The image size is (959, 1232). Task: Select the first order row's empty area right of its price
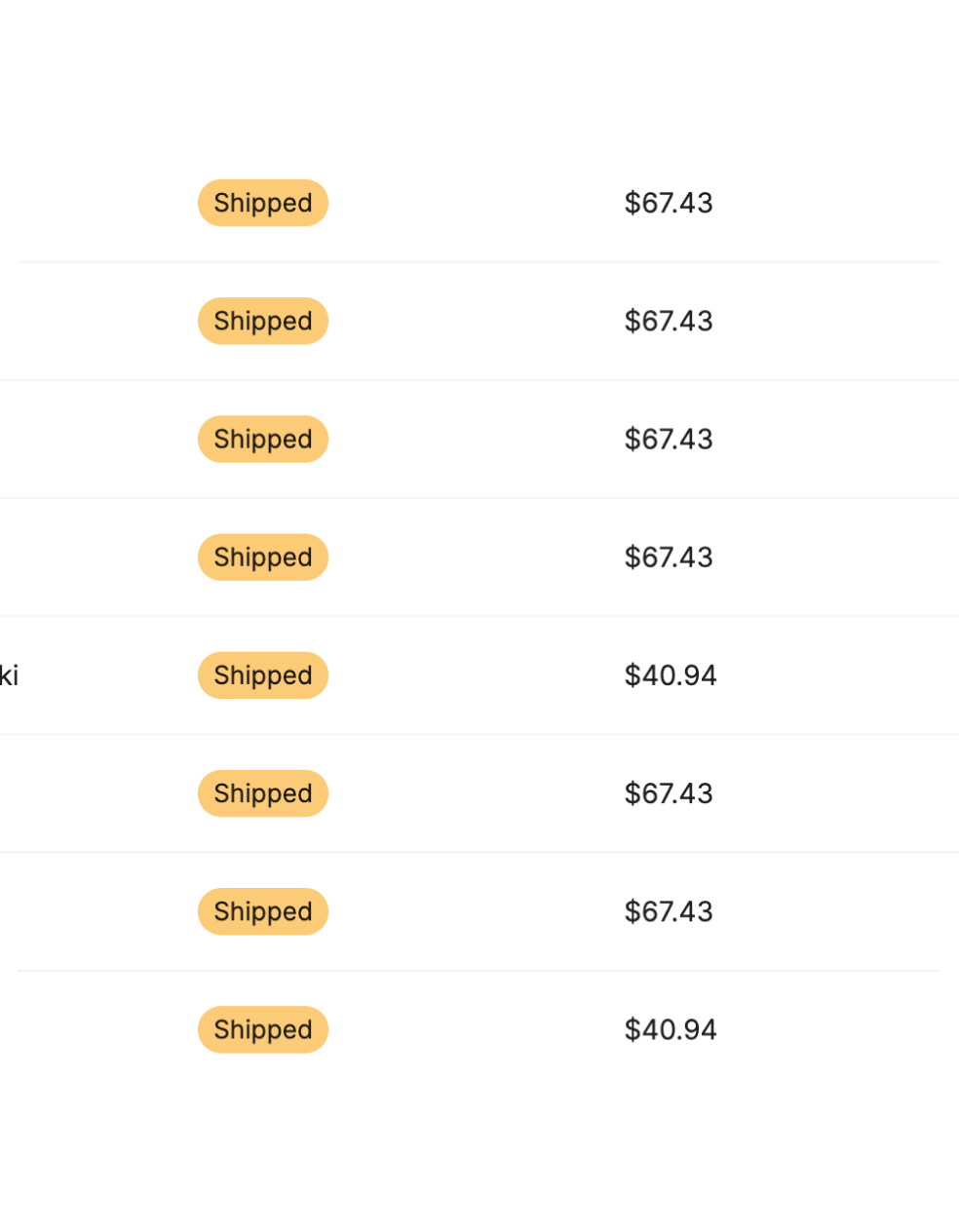coord(819,203)
